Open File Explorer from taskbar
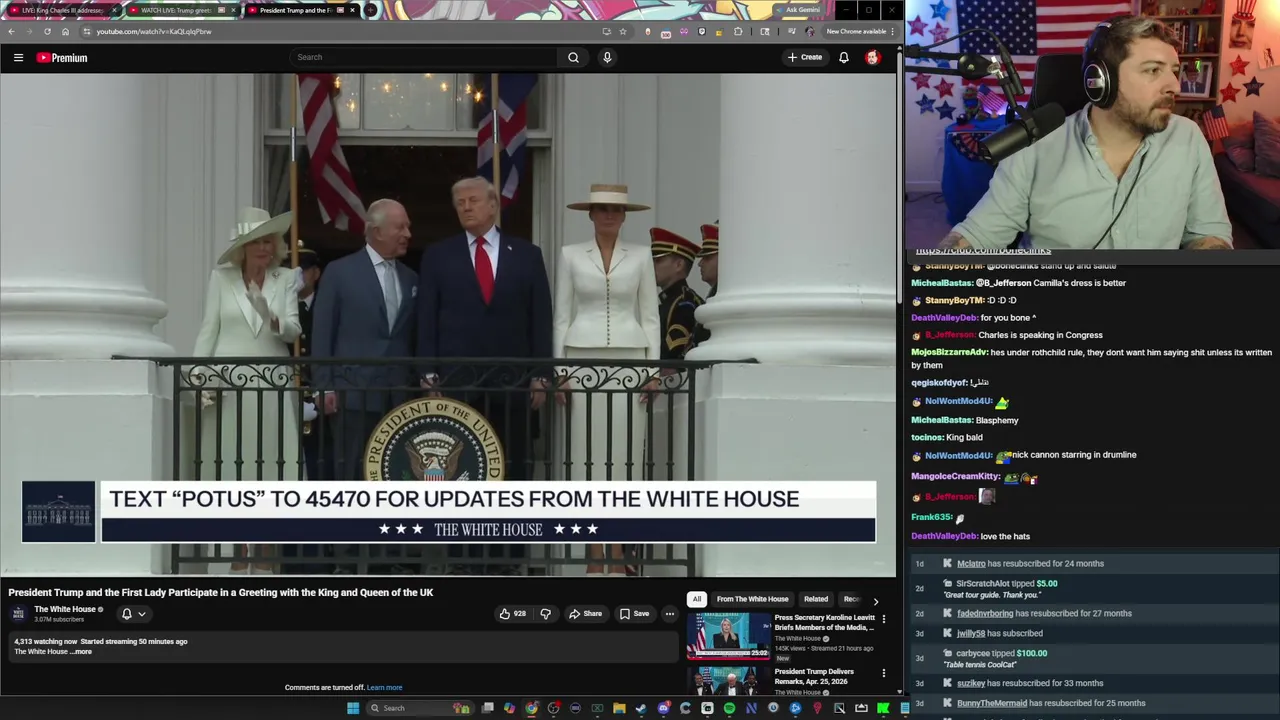1280x720 pixels. point(619,708)
